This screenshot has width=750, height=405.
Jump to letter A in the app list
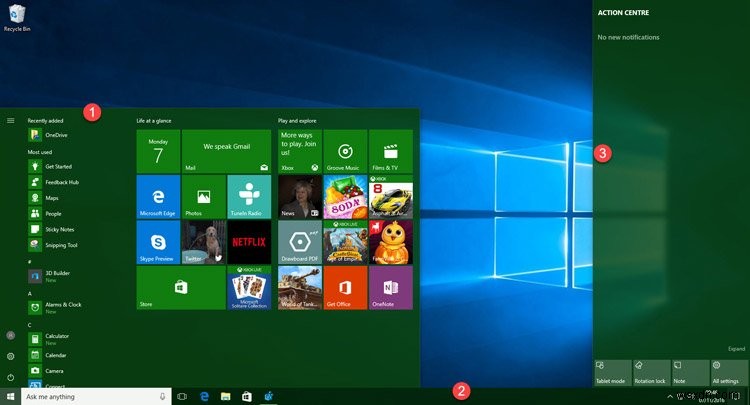pos(30,294)
